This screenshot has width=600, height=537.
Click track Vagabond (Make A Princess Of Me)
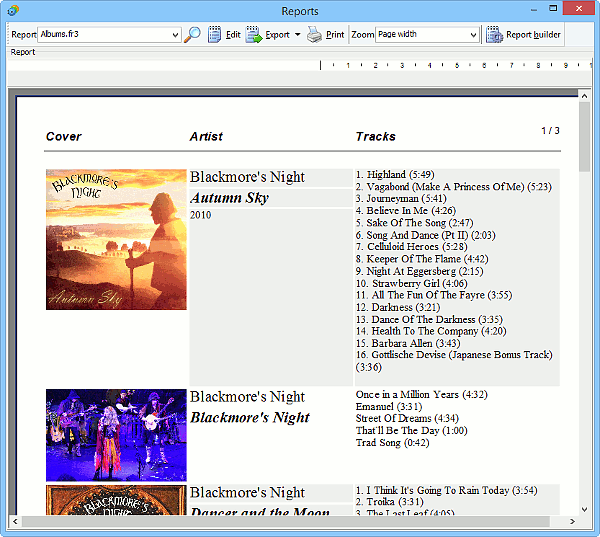pos(453,187)
